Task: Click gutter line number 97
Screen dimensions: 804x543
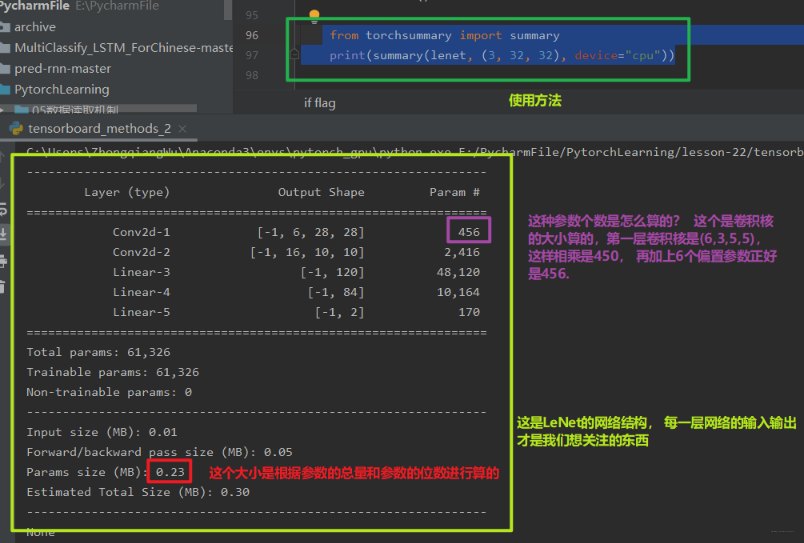Action: tap(252, 55)
